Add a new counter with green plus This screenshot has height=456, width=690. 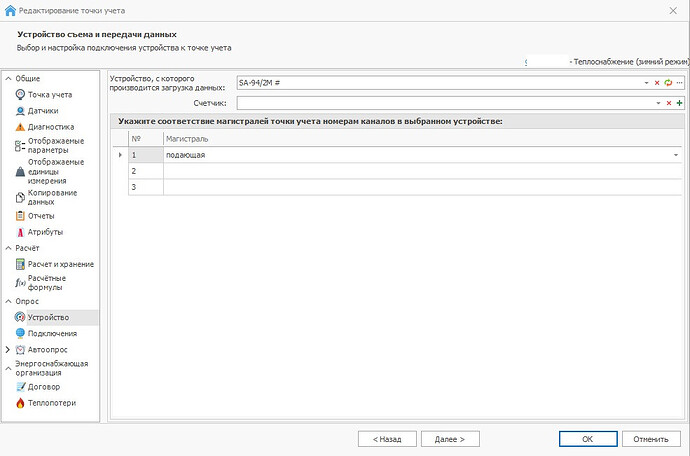point(679,103)
